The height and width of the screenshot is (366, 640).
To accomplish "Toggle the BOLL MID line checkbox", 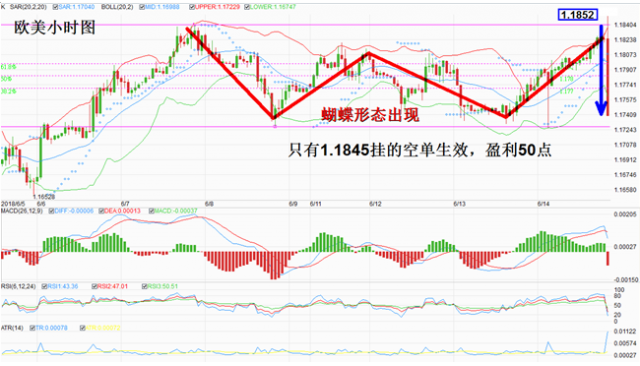I will (142, 7).
